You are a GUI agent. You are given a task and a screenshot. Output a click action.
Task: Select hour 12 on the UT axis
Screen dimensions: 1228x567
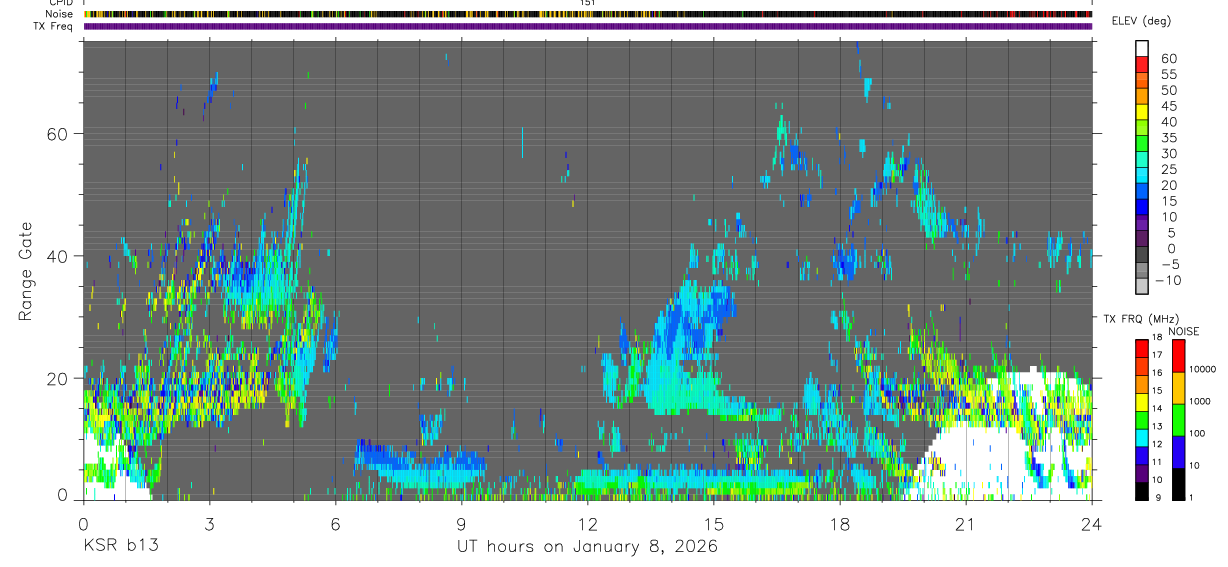click(587, 523)
